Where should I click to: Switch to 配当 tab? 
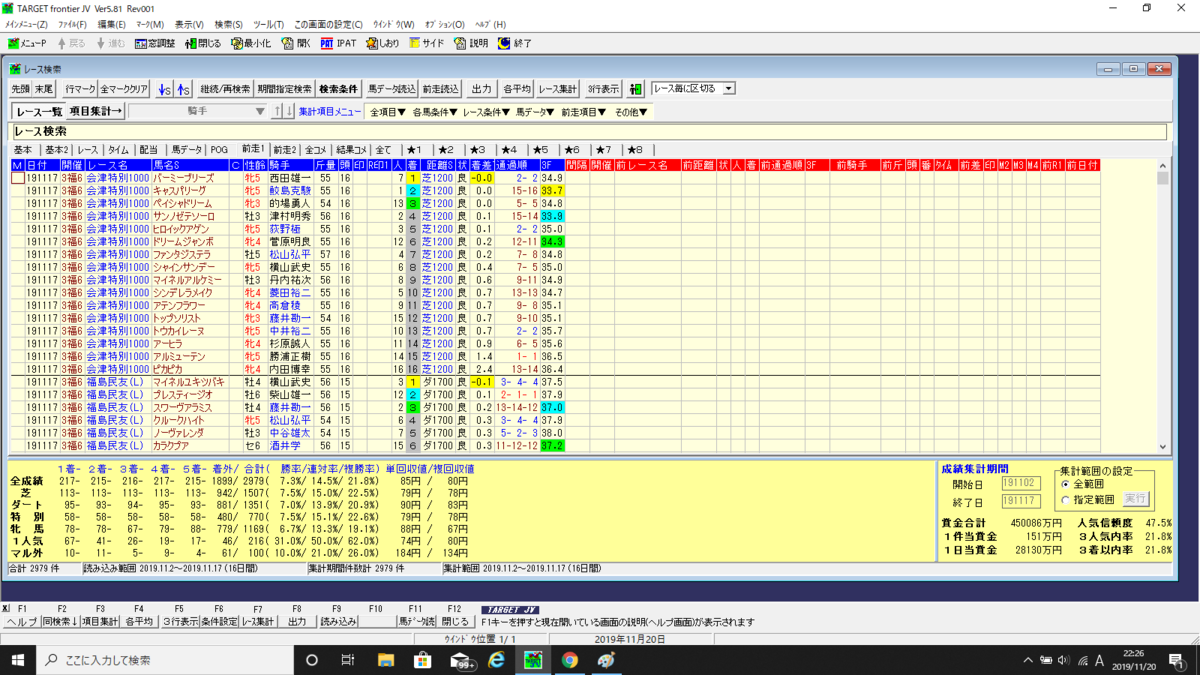click(148, 149)
